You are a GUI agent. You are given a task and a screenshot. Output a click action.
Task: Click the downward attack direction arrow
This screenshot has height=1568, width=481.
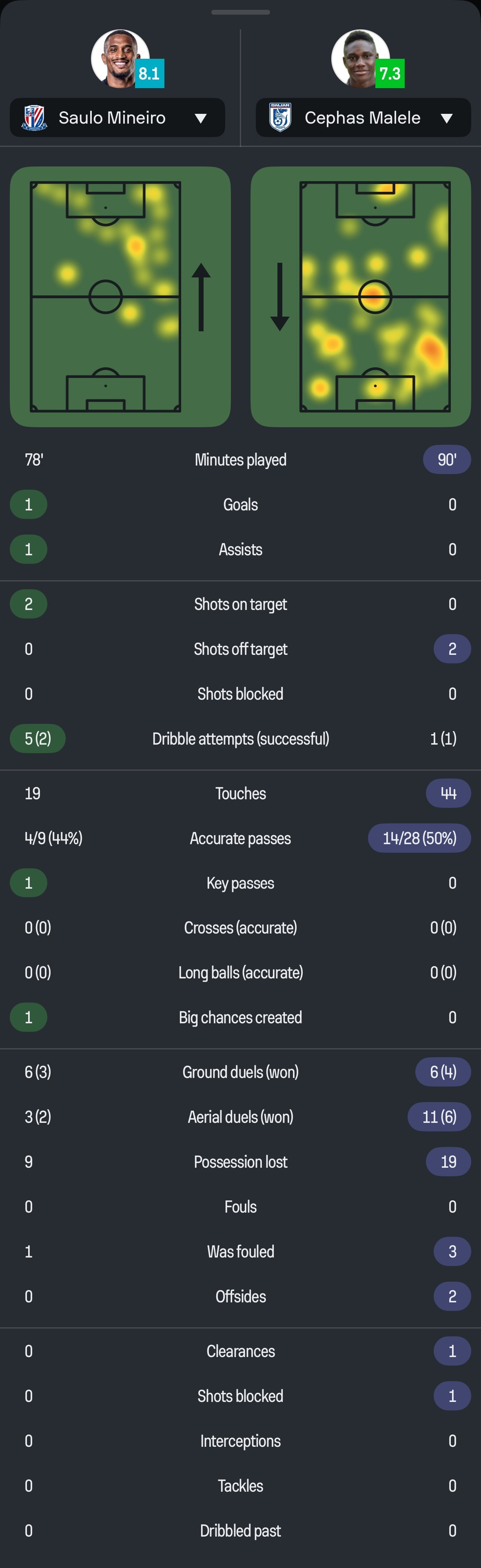tap(280, 297)
